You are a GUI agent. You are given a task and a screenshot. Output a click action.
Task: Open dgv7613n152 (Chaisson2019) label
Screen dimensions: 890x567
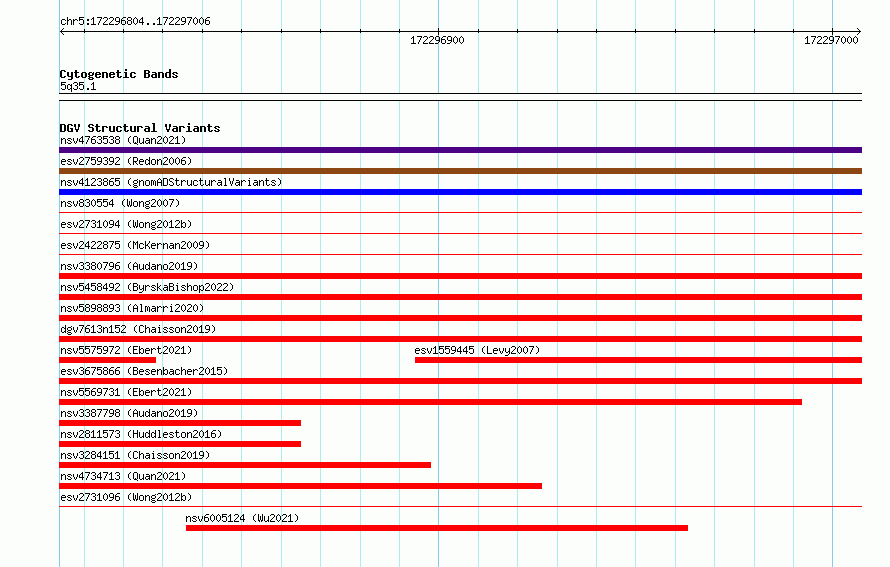pos(138,329)
